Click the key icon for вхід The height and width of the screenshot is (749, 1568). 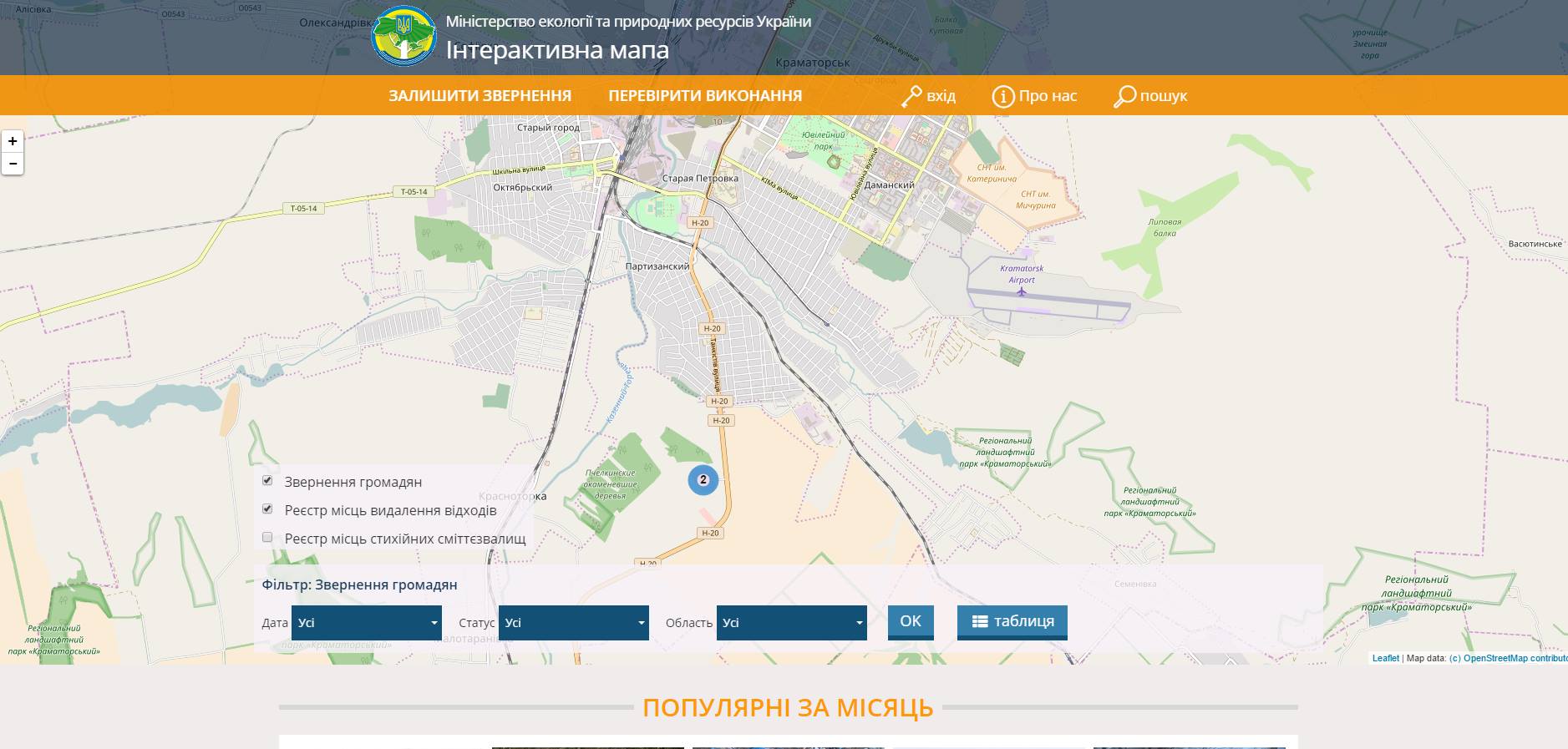click(911, 97)
